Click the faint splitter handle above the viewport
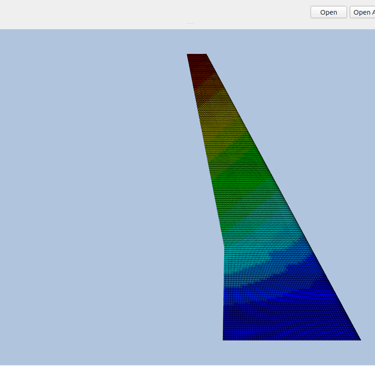375x366 pixels. 190,24
